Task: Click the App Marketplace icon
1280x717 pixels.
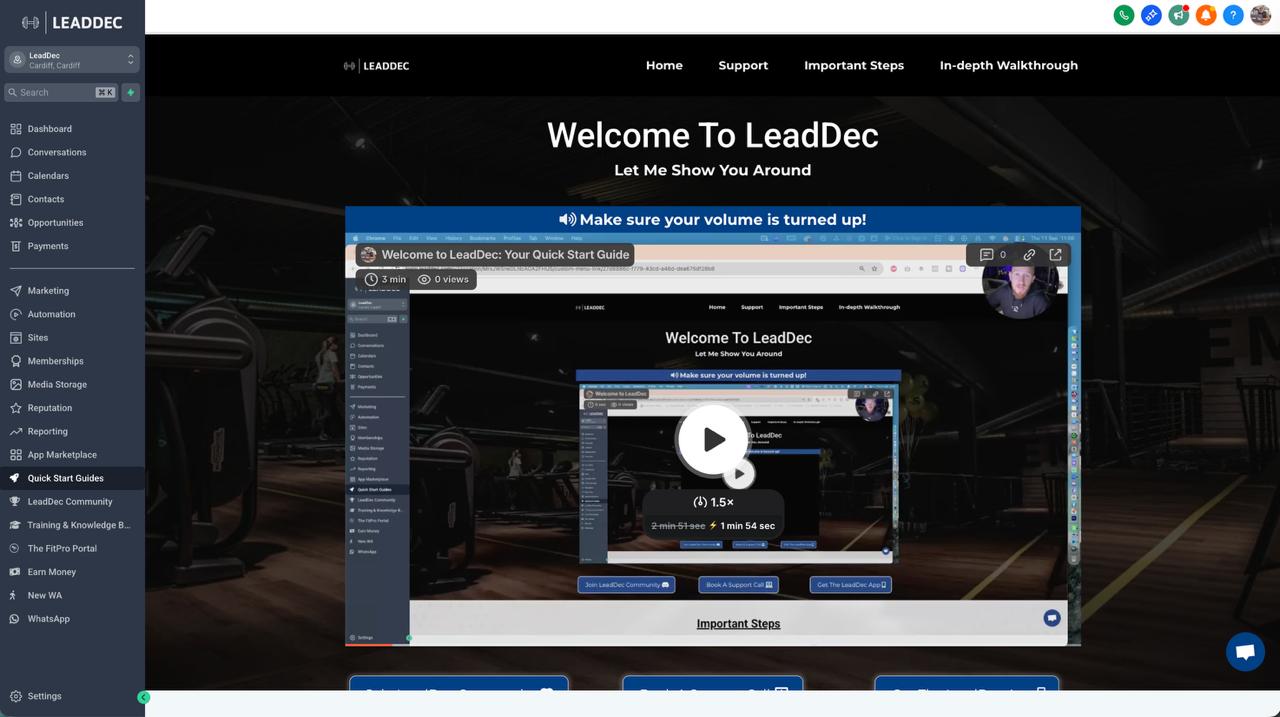Action: click(x=16, y=455)
